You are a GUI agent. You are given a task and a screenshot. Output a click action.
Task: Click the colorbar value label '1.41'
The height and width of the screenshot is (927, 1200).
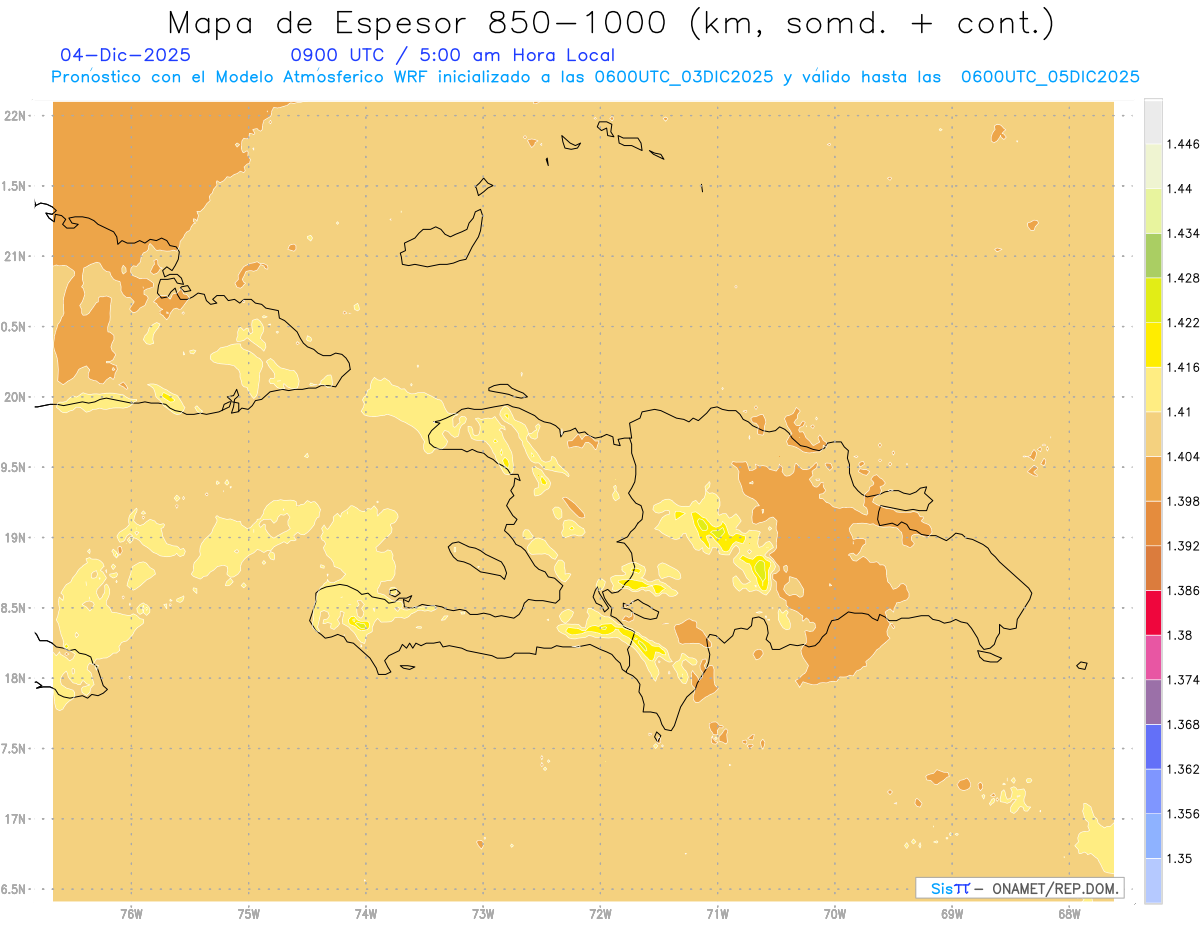coord(1180,411)
